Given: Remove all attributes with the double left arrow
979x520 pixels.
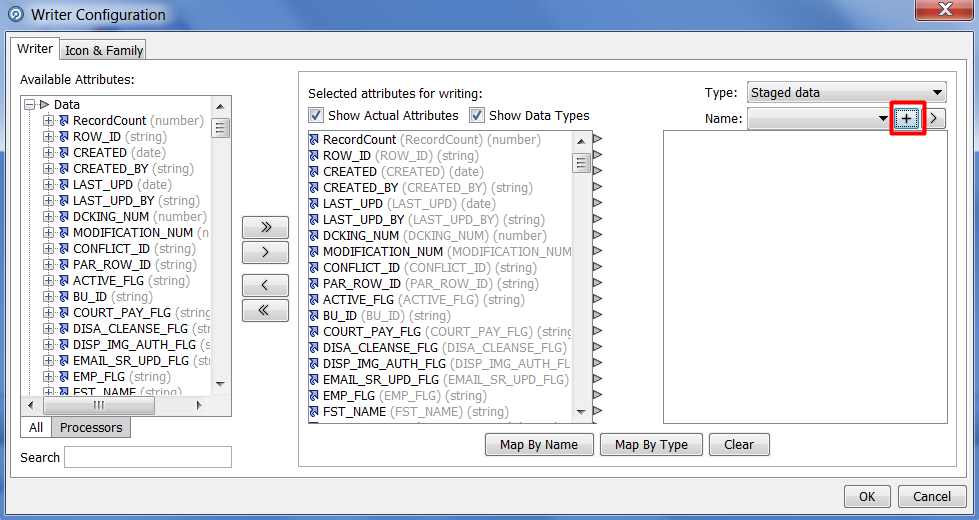Looking at the screenshot, I should 265,310.
